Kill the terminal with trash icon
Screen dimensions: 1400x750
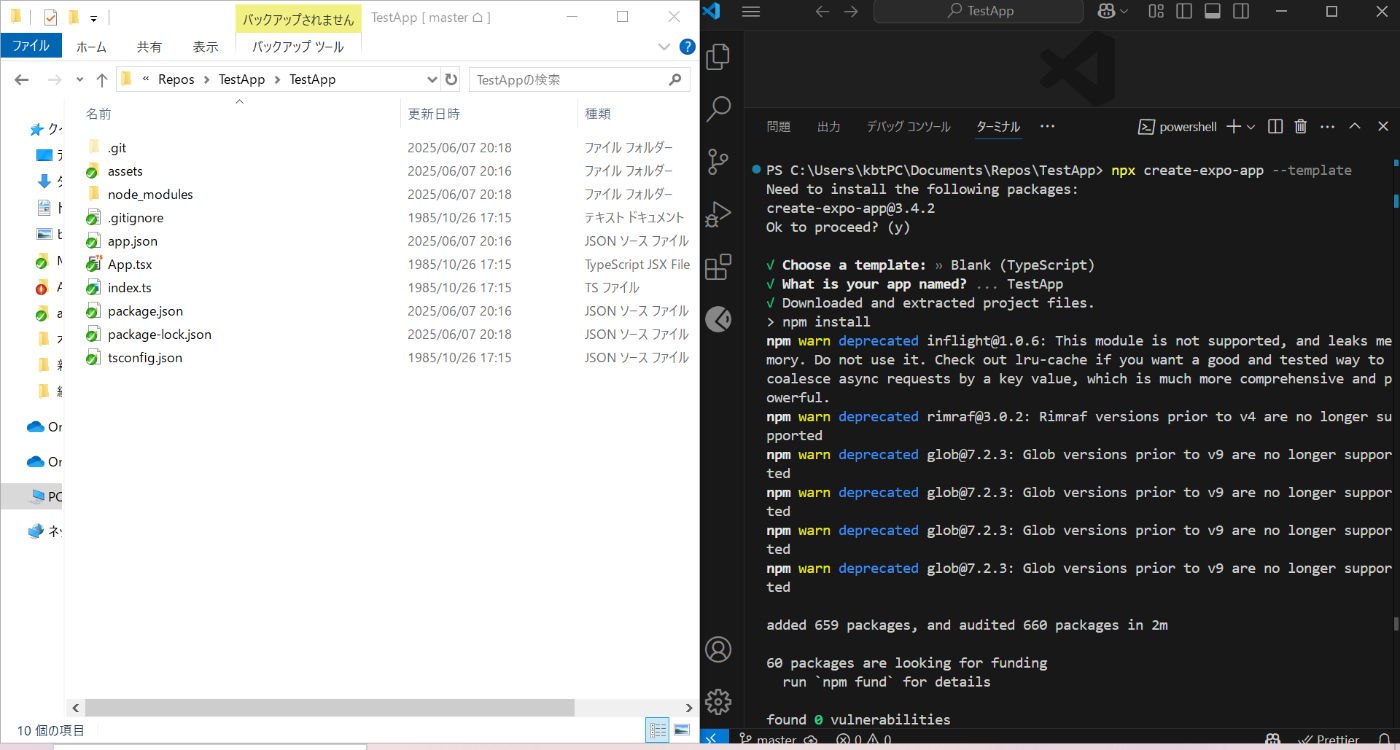1301,127
